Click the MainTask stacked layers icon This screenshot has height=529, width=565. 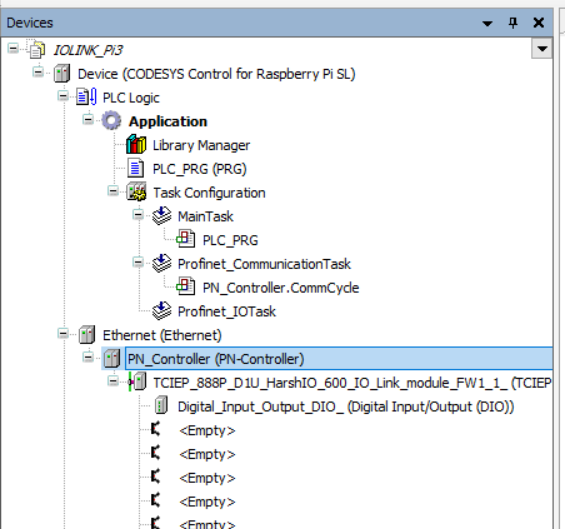(x=161, y=216)
